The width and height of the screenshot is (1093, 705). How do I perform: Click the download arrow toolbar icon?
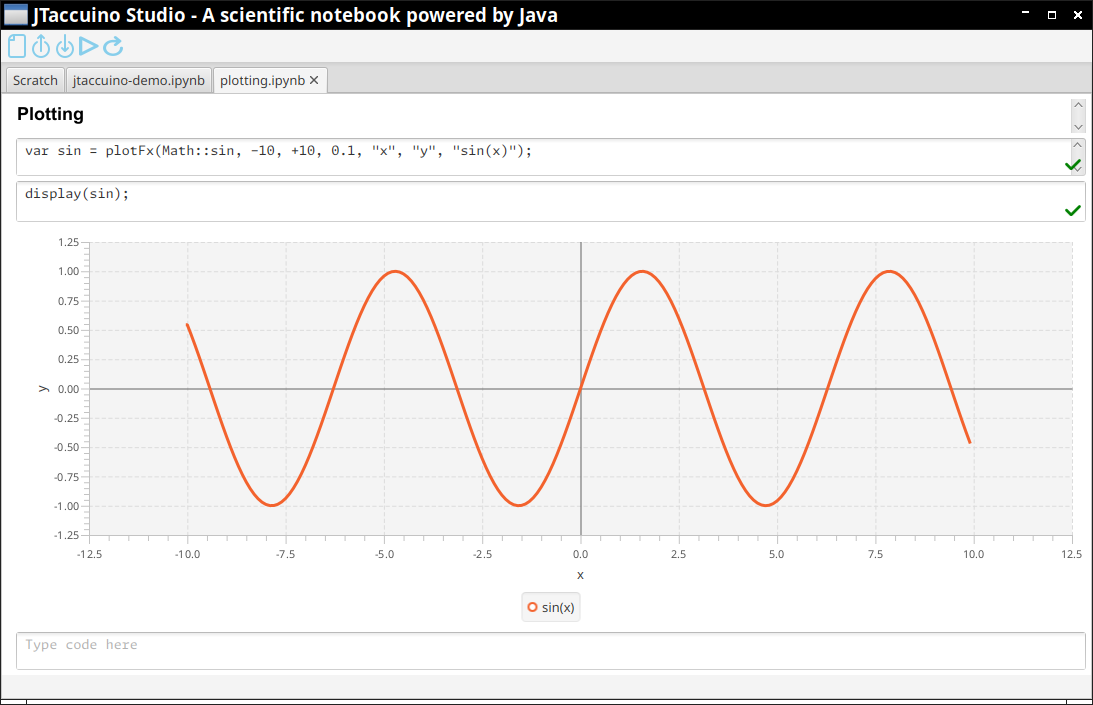pos(65,46)
